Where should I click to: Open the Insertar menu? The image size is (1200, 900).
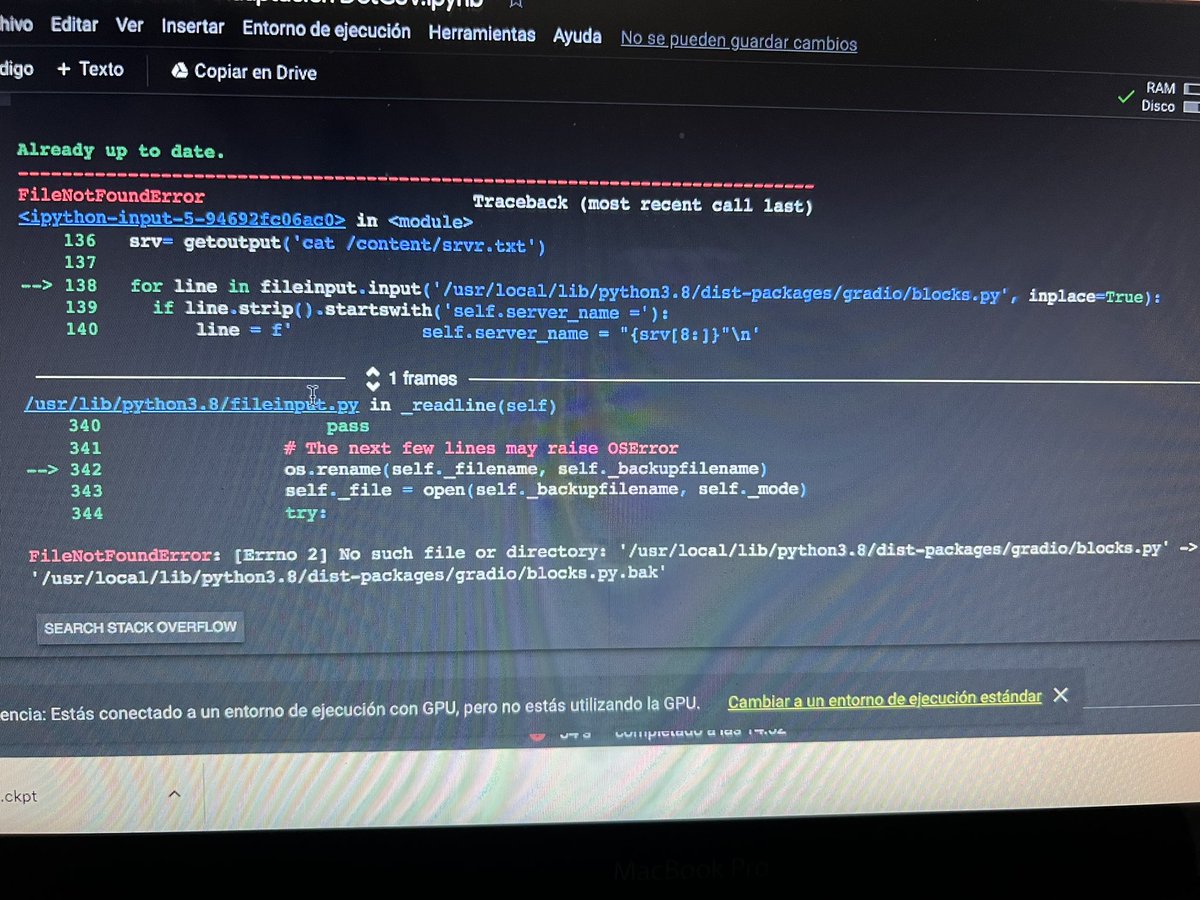point(193,27)
